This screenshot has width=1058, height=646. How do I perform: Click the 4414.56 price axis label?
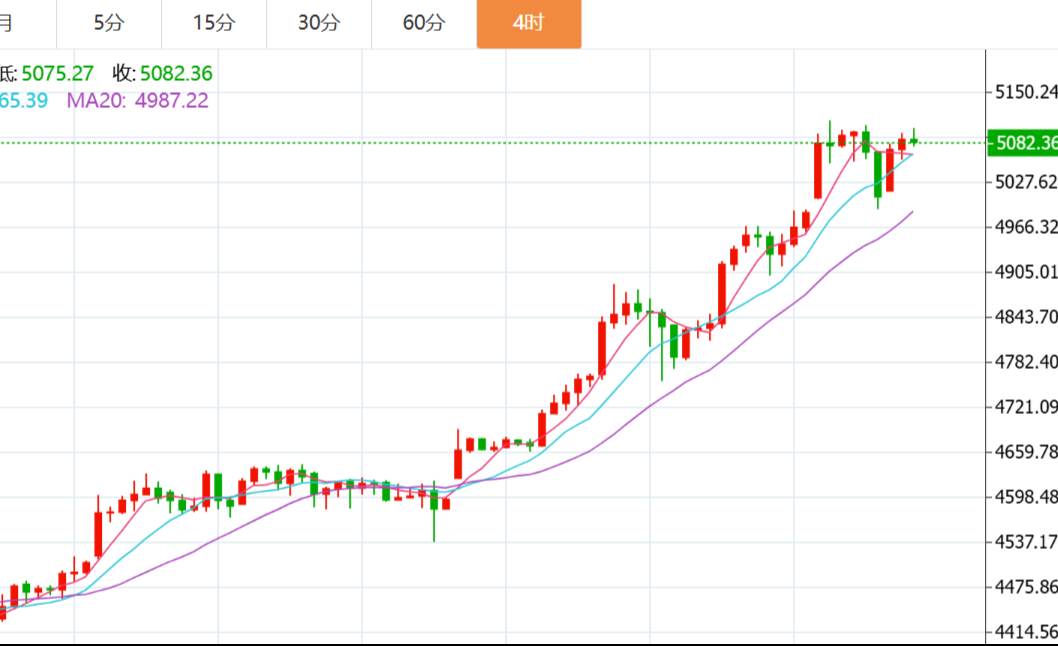1026,631
